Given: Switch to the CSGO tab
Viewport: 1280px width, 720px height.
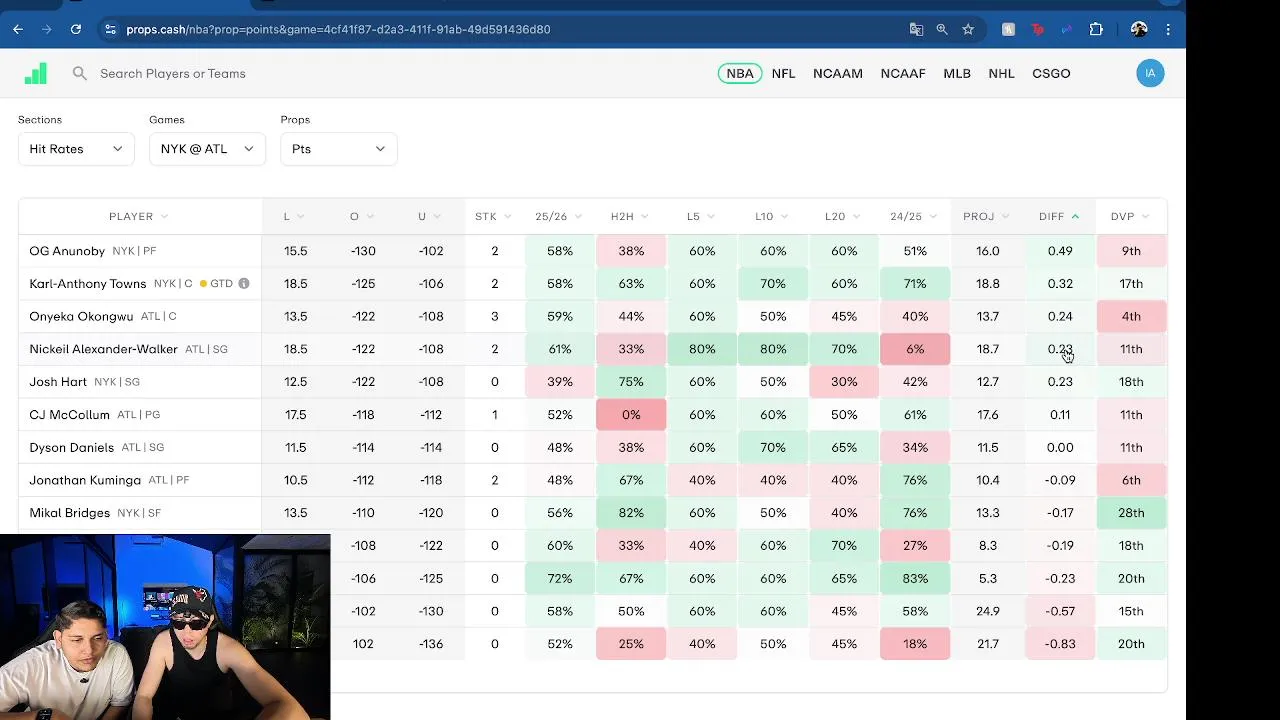Looking at the screenshot, I should (1051, 73).
